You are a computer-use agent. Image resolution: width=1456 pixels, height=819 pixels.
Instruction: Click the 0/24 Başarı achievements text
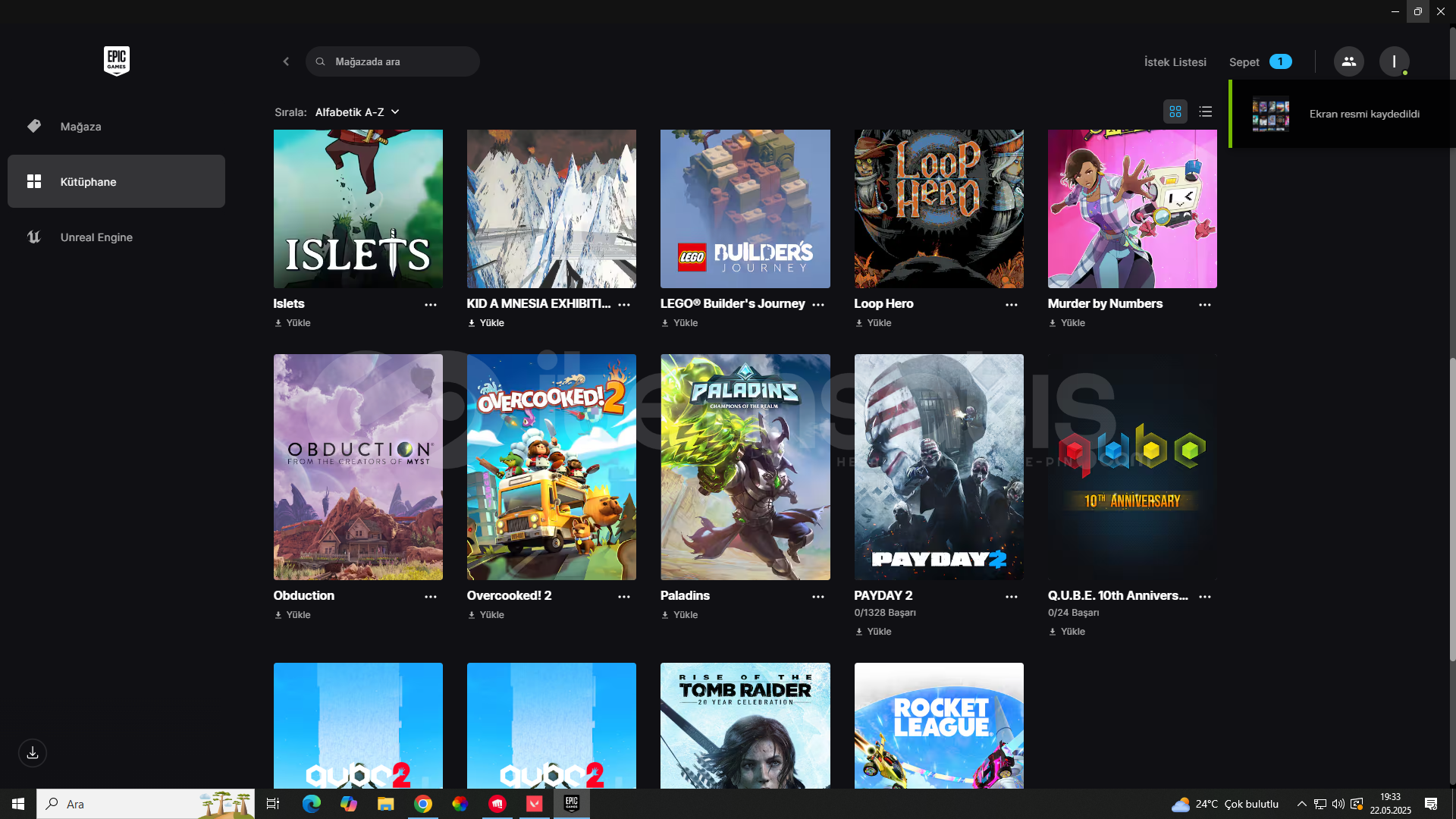pos(1073,613)
